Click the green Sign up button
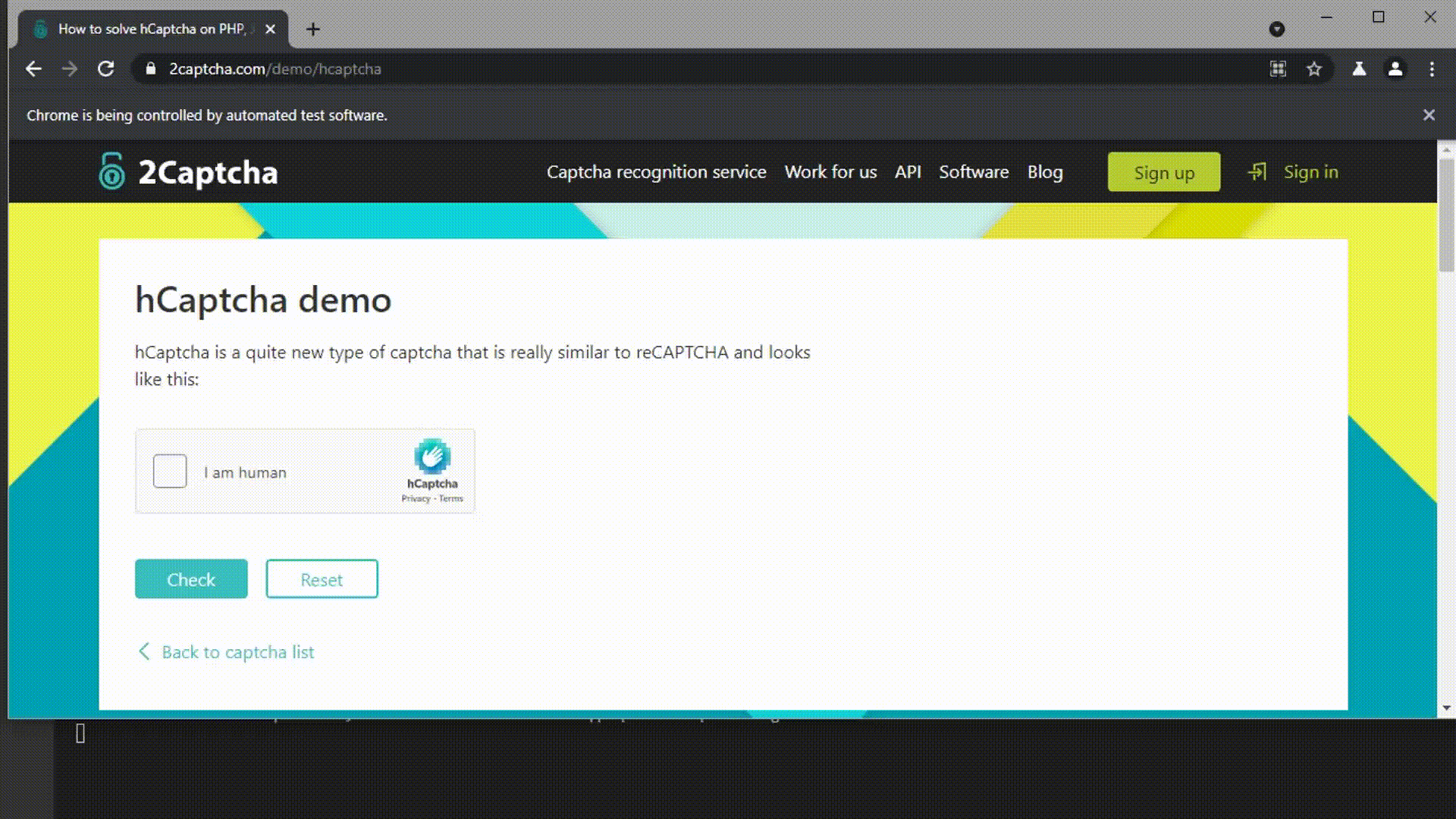Screen dimensions: 1456x819 [1163, 172]
